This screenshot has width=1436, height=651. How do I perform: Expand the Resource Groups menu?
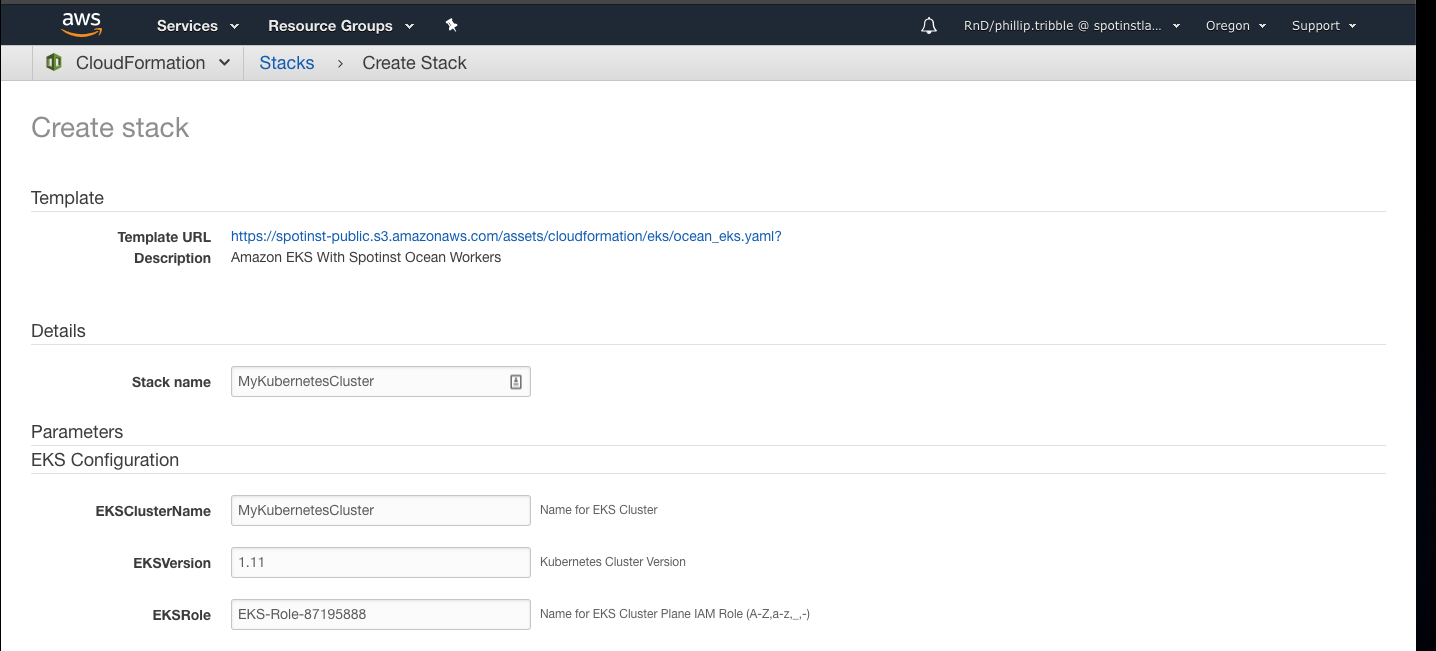click(x=342, y=26)
